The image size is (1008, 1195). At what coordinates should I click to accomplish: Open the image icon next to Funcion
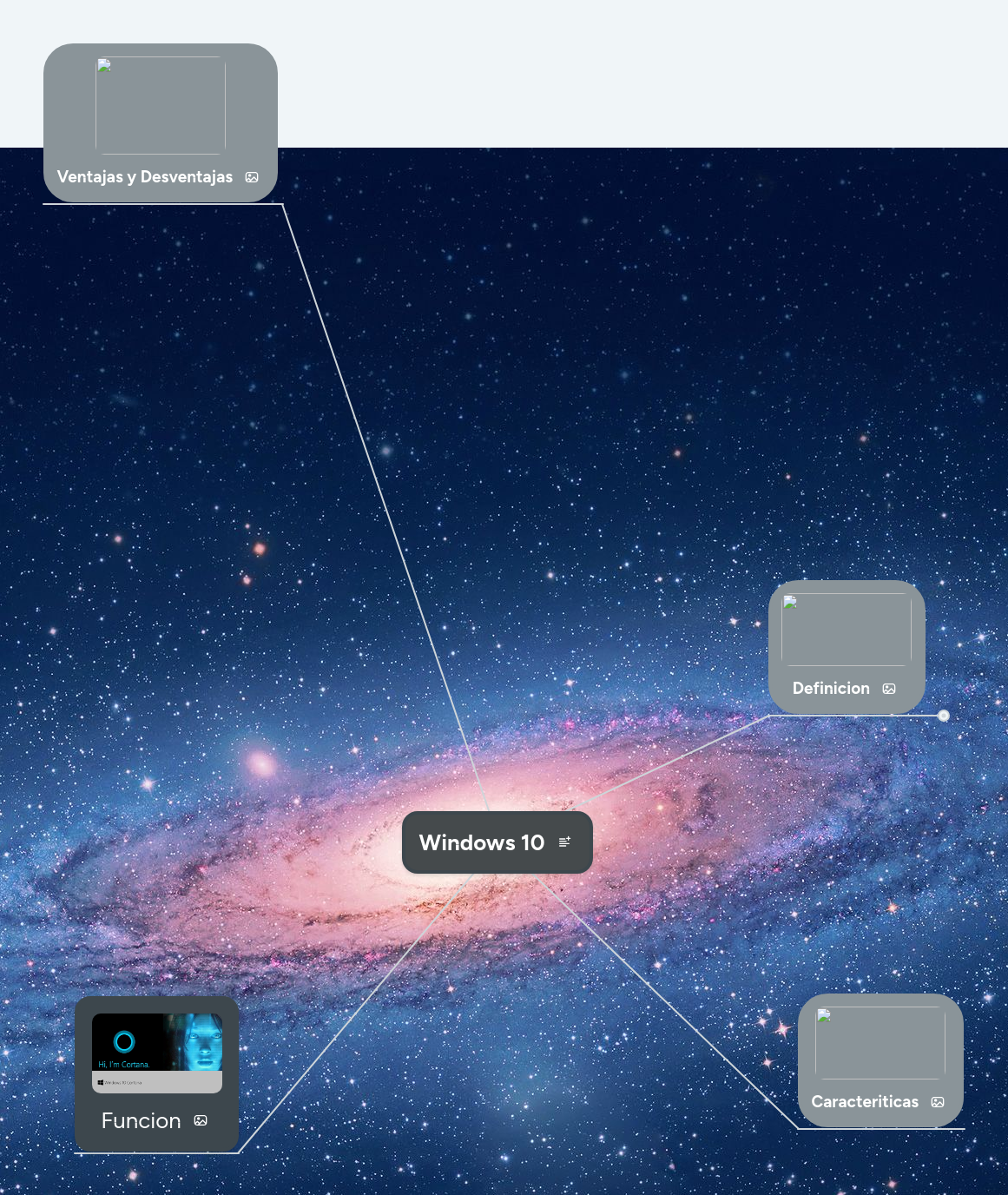pyautogui.click(x=201, y=1120)
